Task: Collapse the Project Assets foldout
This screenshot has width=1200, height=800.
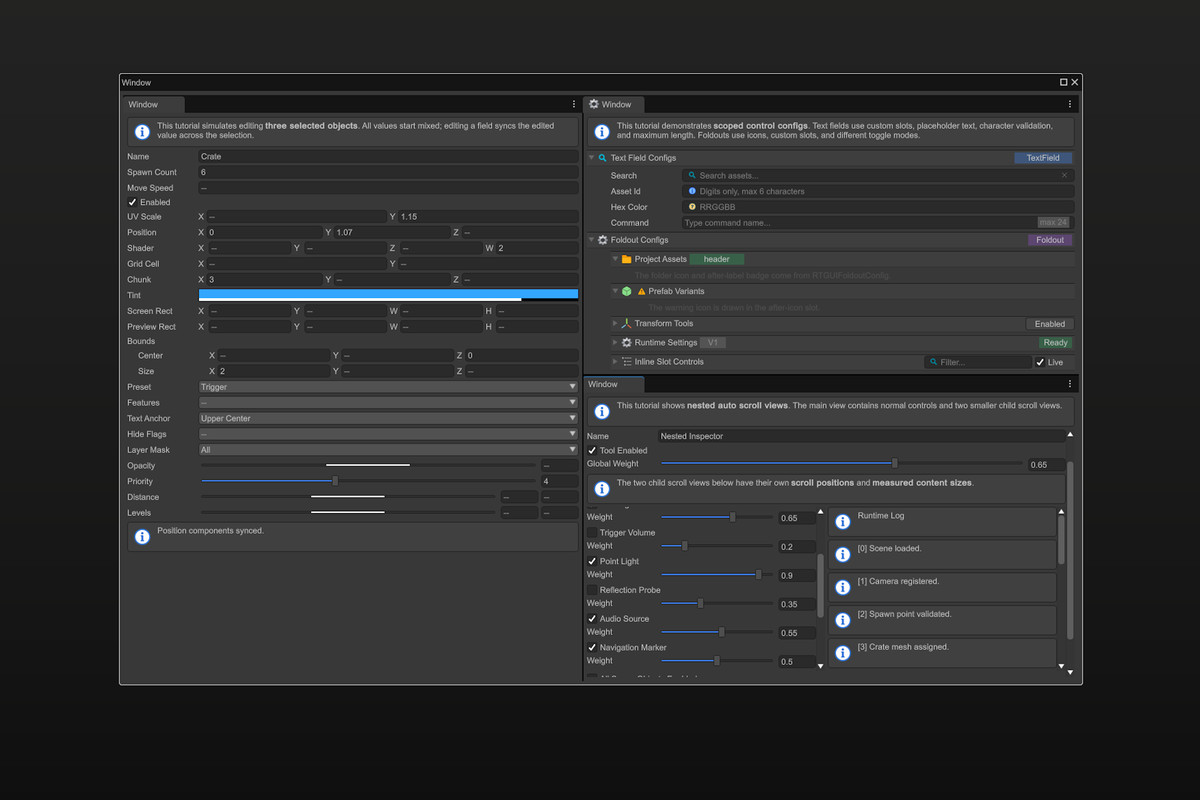Action: pyautogui.click(x=616, y=259)
